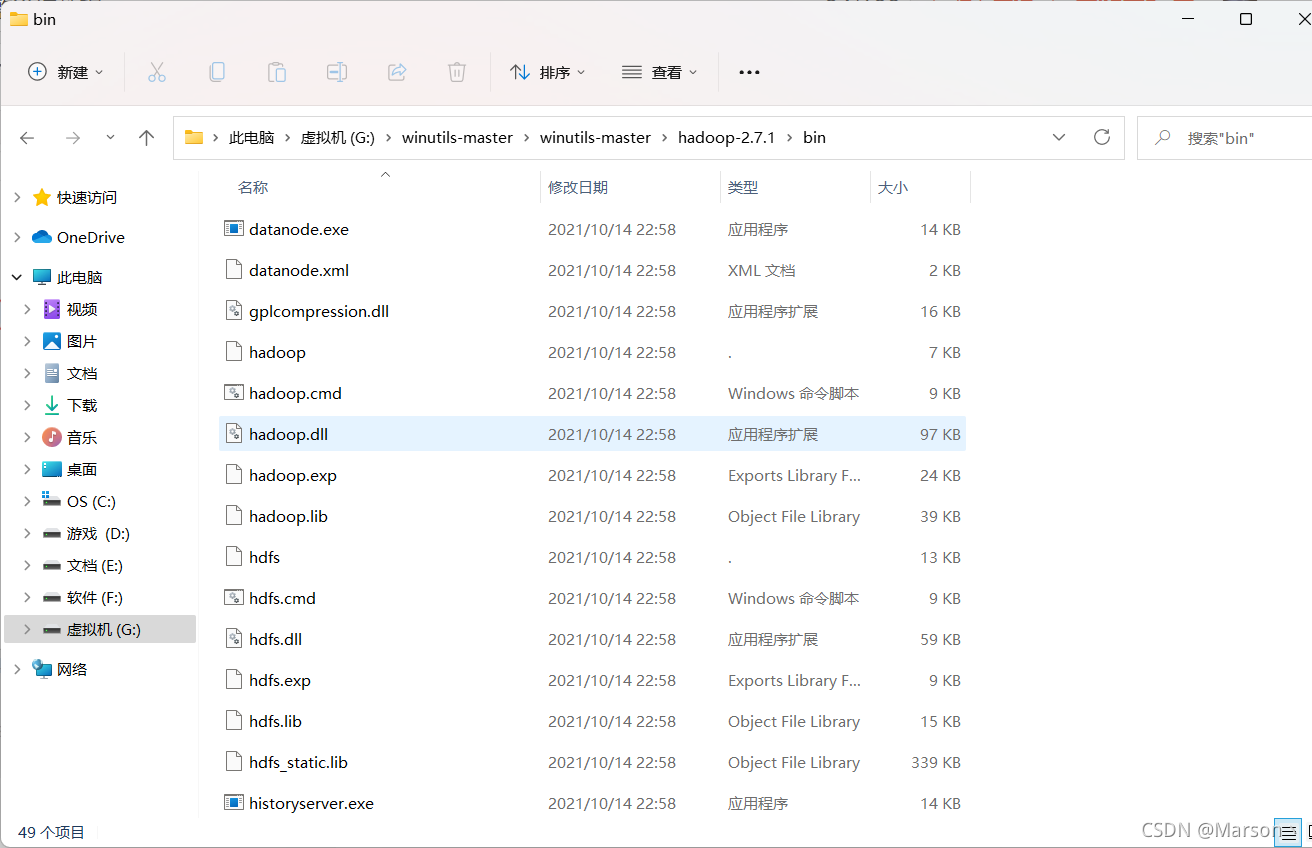Go back with the left arrow

coord(27,138)
